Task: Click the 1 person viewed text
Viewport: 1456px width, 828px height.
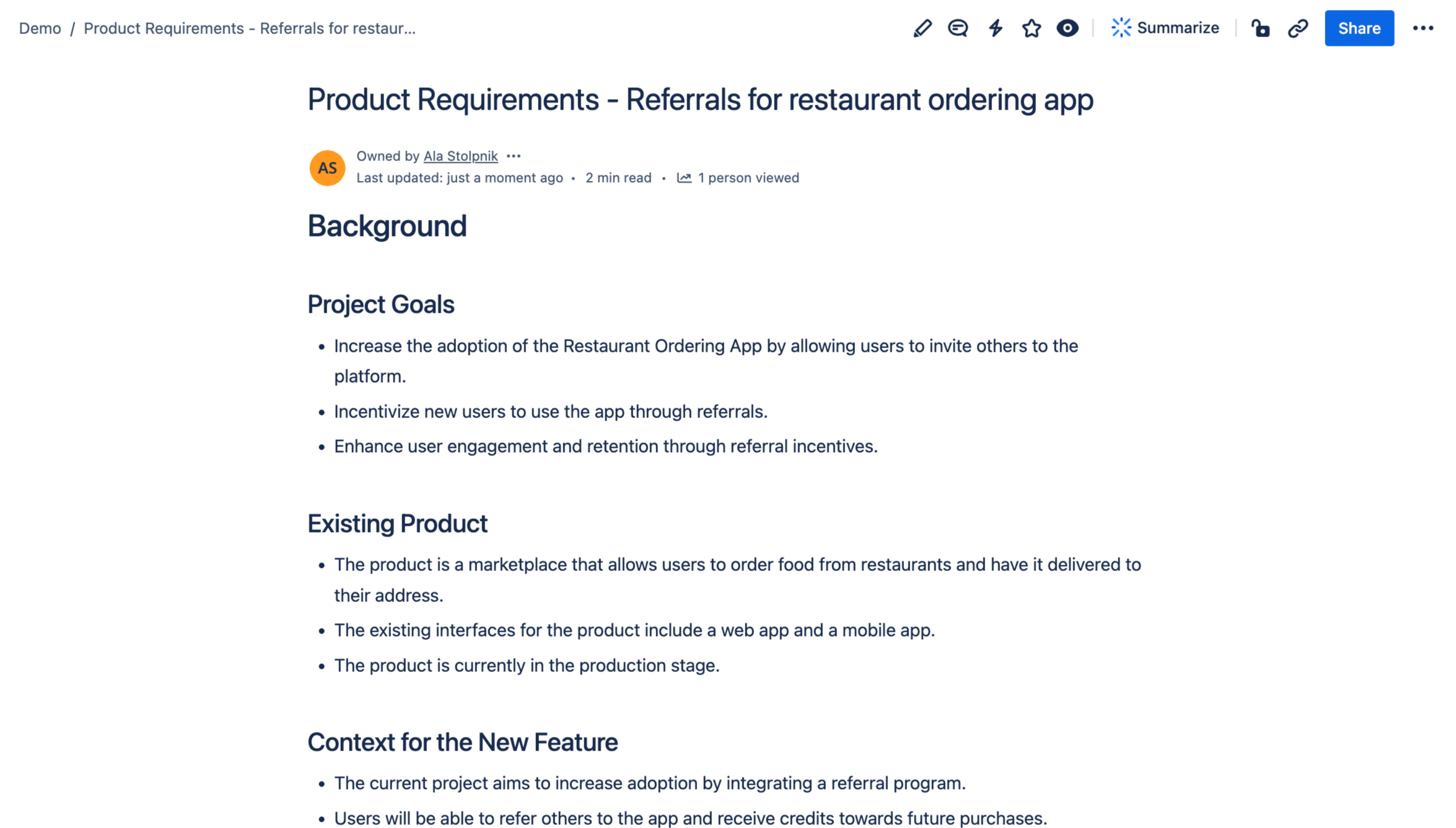Action: pos(748,178)
